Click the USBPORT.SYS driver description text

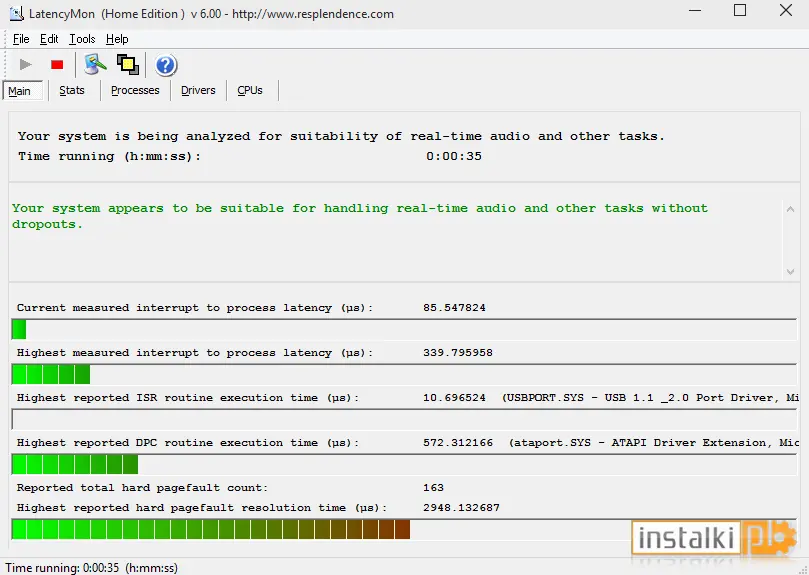click(x=650, y=397)
